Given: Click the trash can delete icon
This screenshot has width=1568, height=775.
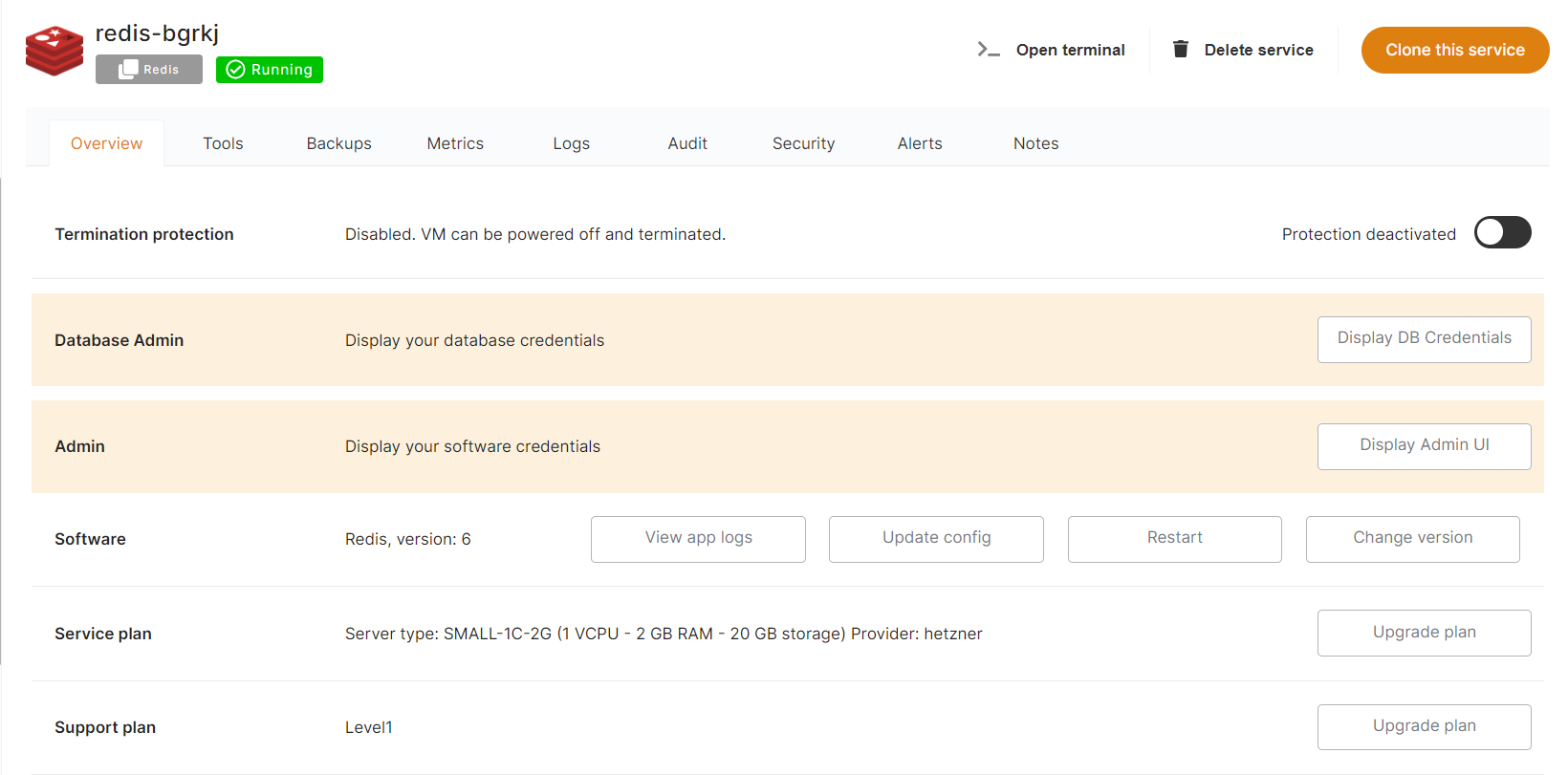Looking at the screenshot, I should (x=1181, y=49).
